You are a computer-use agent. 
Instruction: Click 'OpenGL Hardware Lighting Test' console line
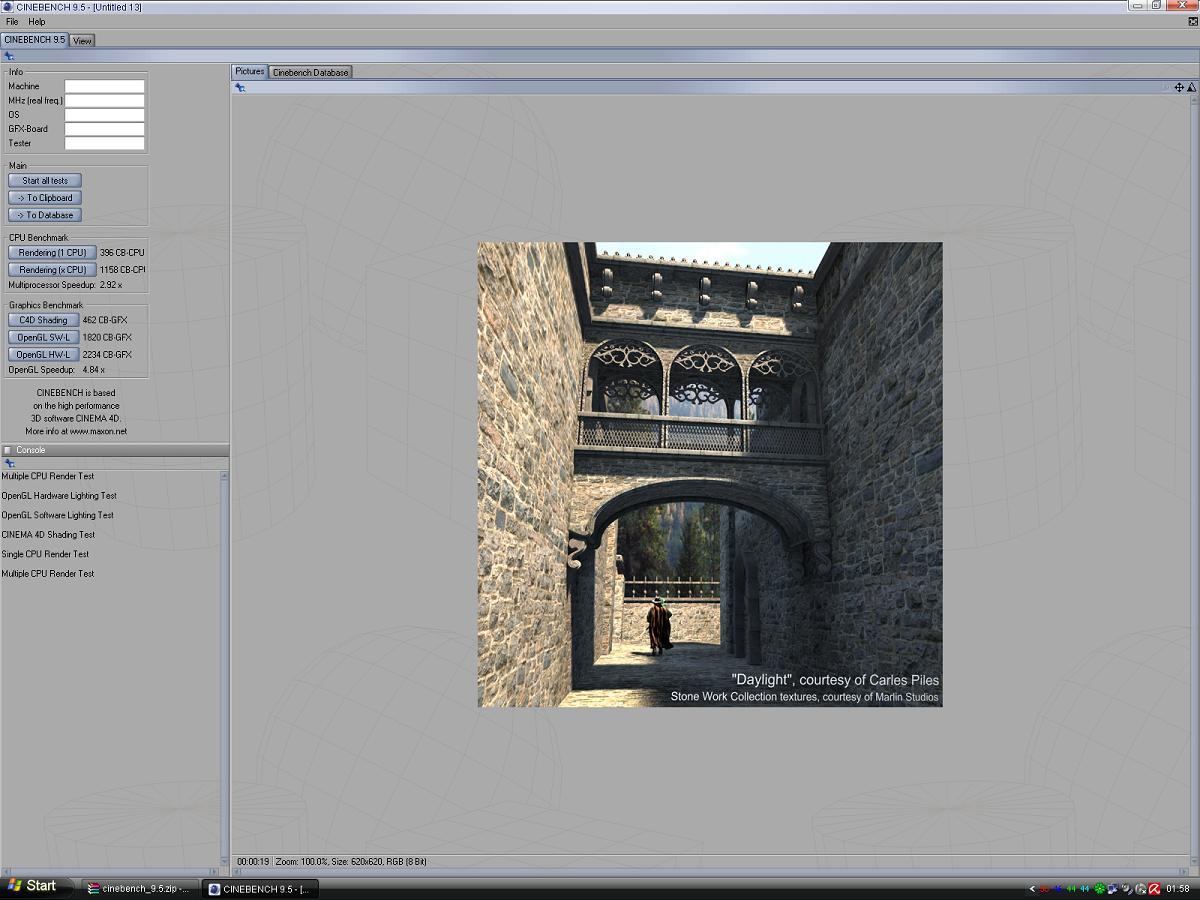click(59, 496)
